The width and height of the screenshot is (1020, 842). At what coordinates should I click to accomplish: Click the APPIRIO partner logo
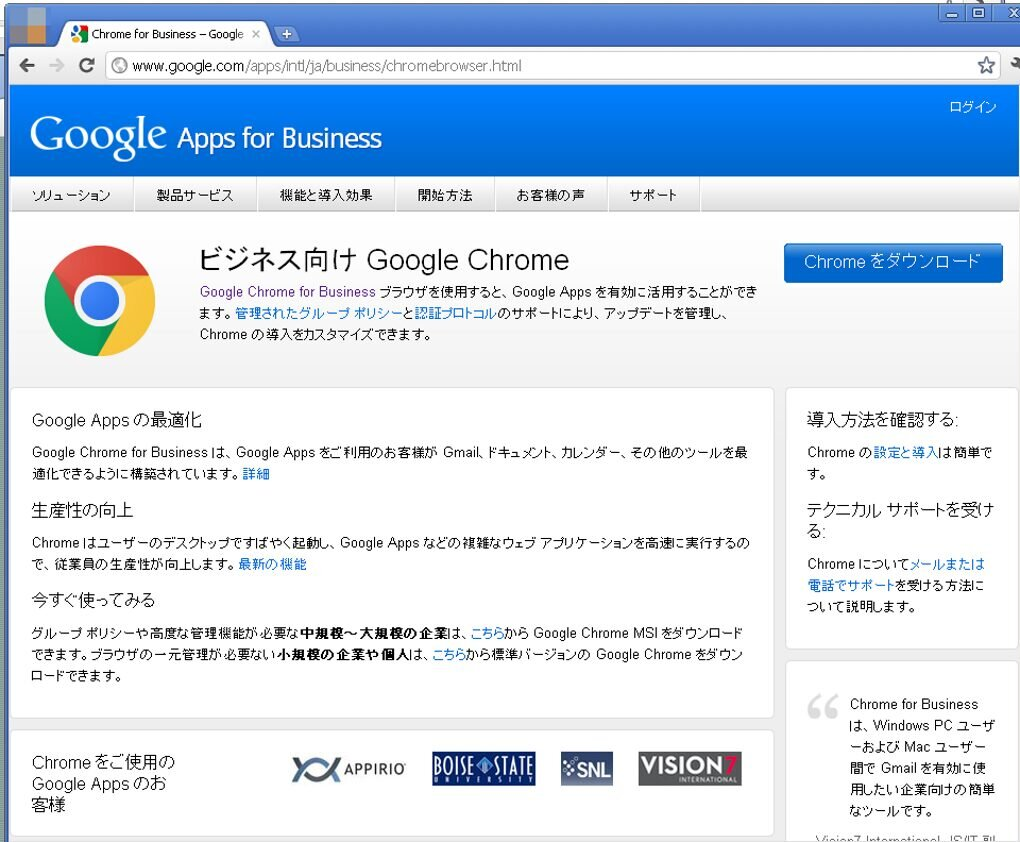(x=348, y=770)
